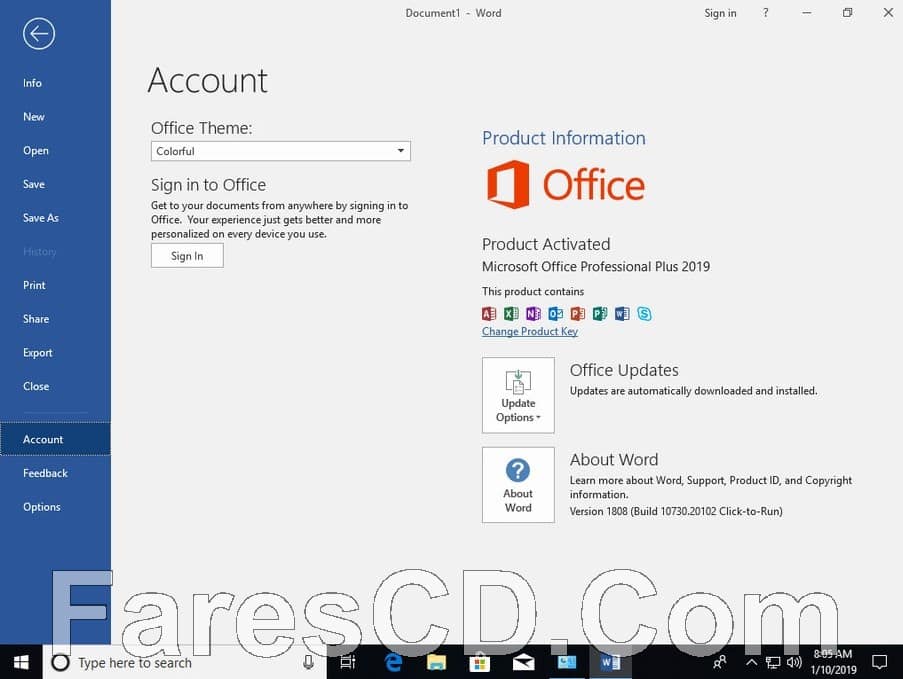Screen dimensions: 903x679
Task: Click the volume speaker icon
Action: click(794, 662)
